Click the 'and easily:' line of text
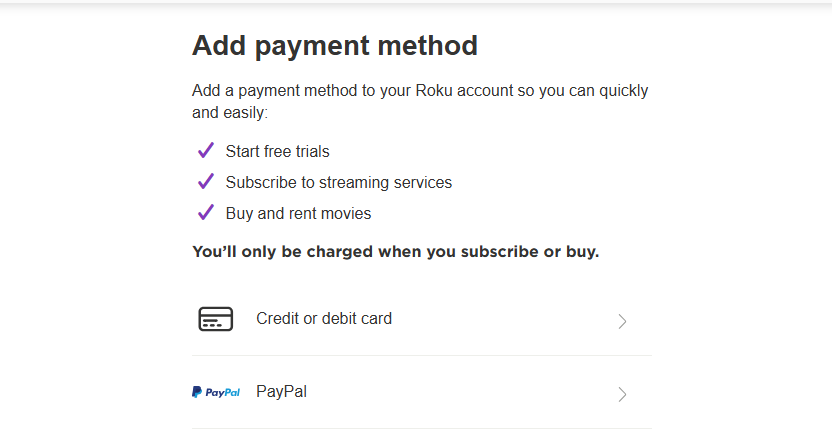This screenshot has height=438, width=832. [230, 113]
